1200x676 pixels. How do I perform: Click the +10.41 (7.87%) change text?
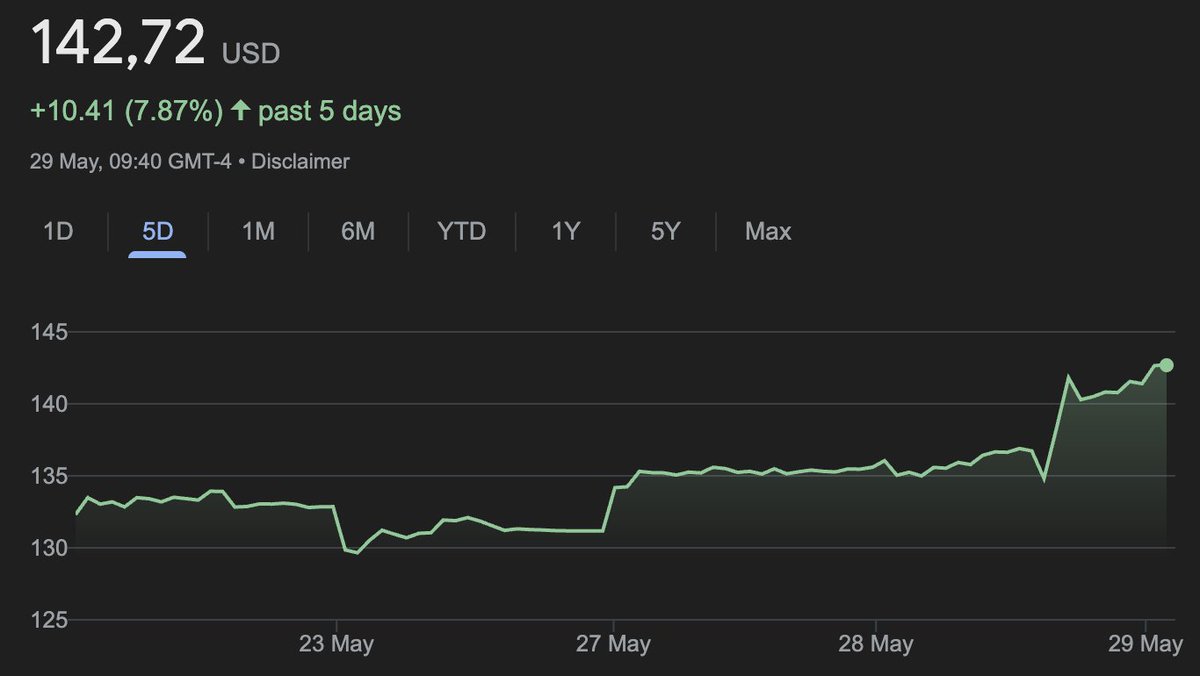(127, 111)
